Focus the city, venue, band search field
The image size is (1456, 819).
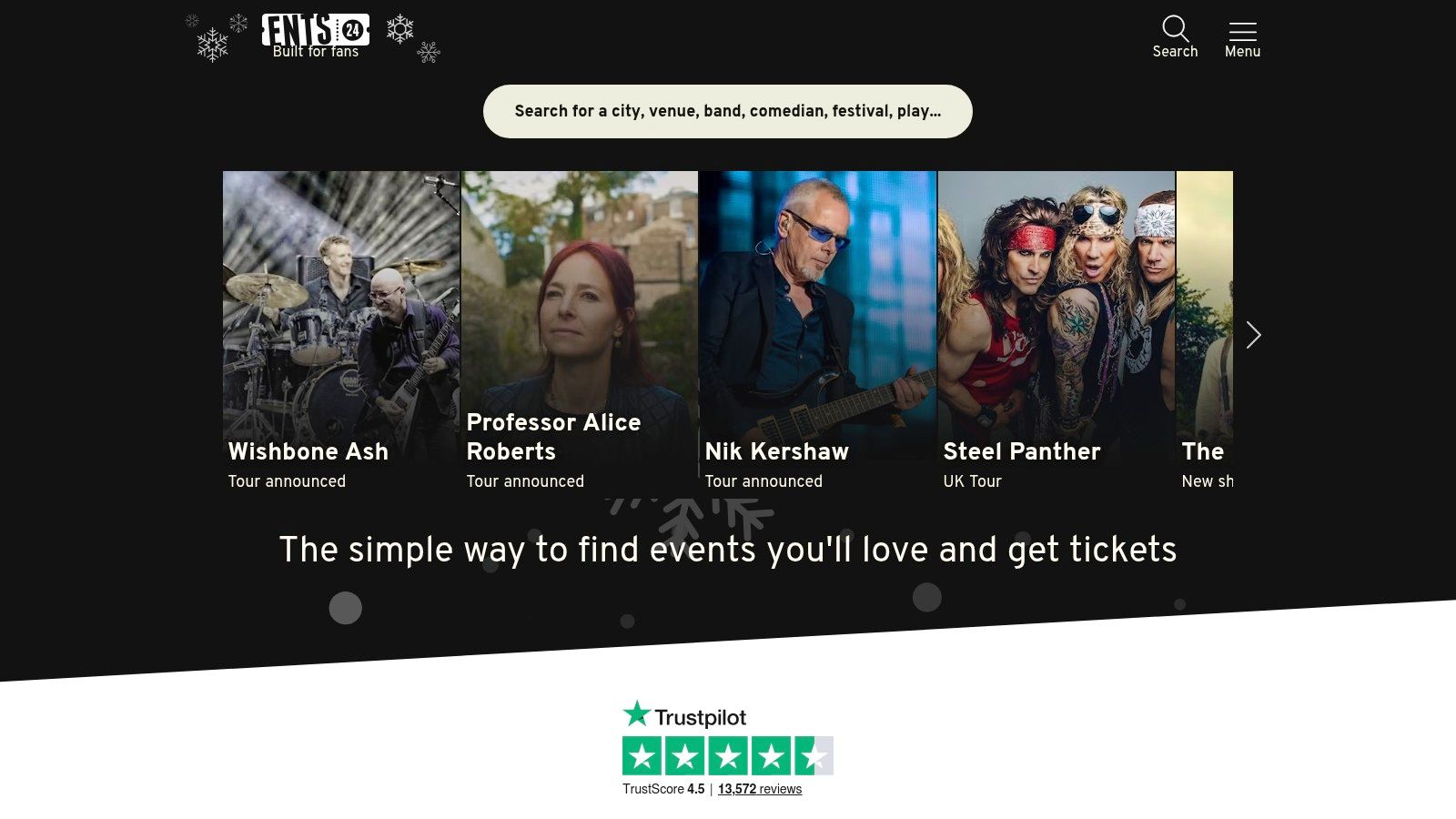pos(728,111)
